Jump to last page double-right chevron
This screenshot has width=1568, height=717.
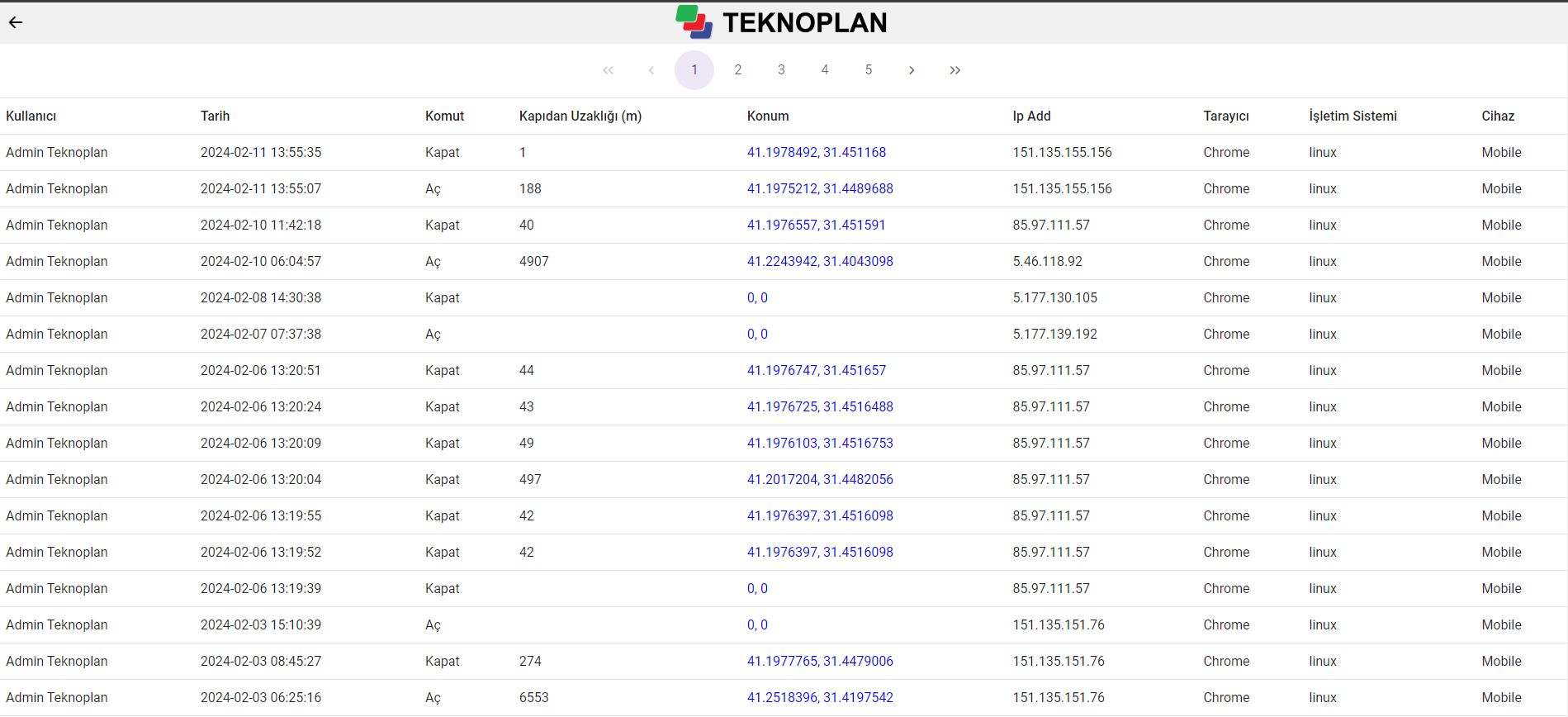[x=955, y=70]
